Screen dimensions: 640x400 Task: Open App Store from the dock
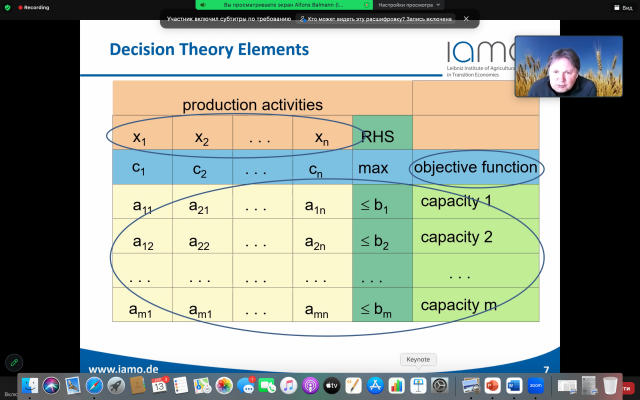(x=375, y=386)
